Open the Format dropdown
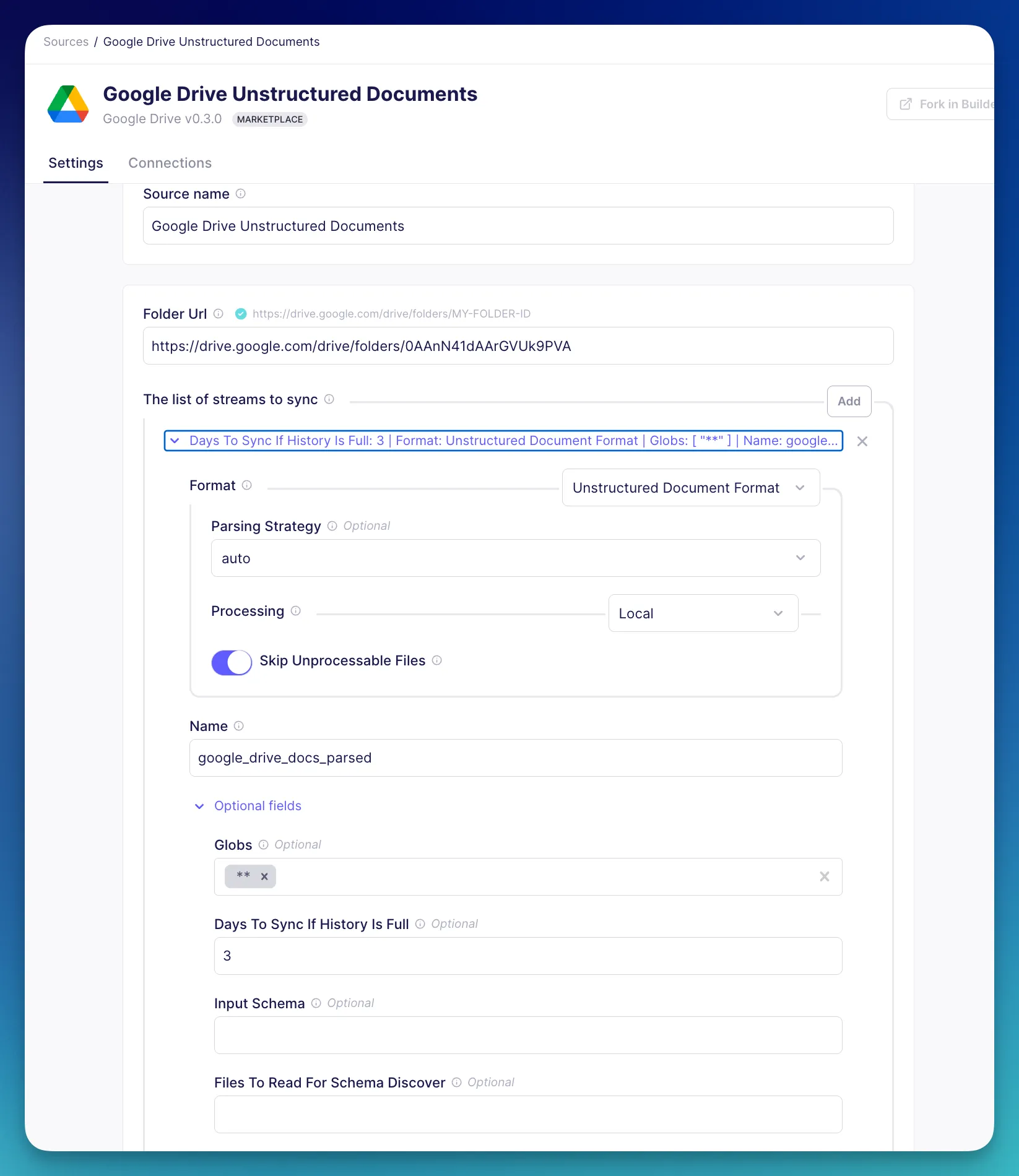The width and height of the screenshot is (1019, 1176). tap(691, 488)
